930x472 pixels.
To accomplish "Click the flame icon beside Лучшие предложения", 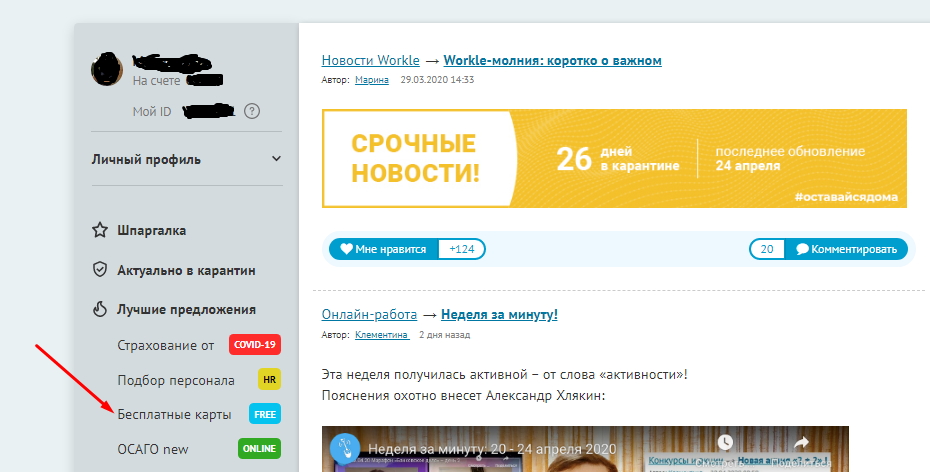I will [x=100, y=309].
